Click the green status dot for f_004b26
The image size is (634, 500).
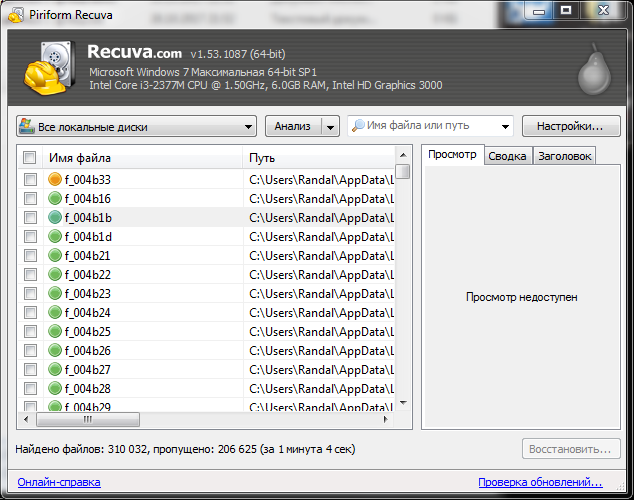pyautogui.click(x=55, y=350)
